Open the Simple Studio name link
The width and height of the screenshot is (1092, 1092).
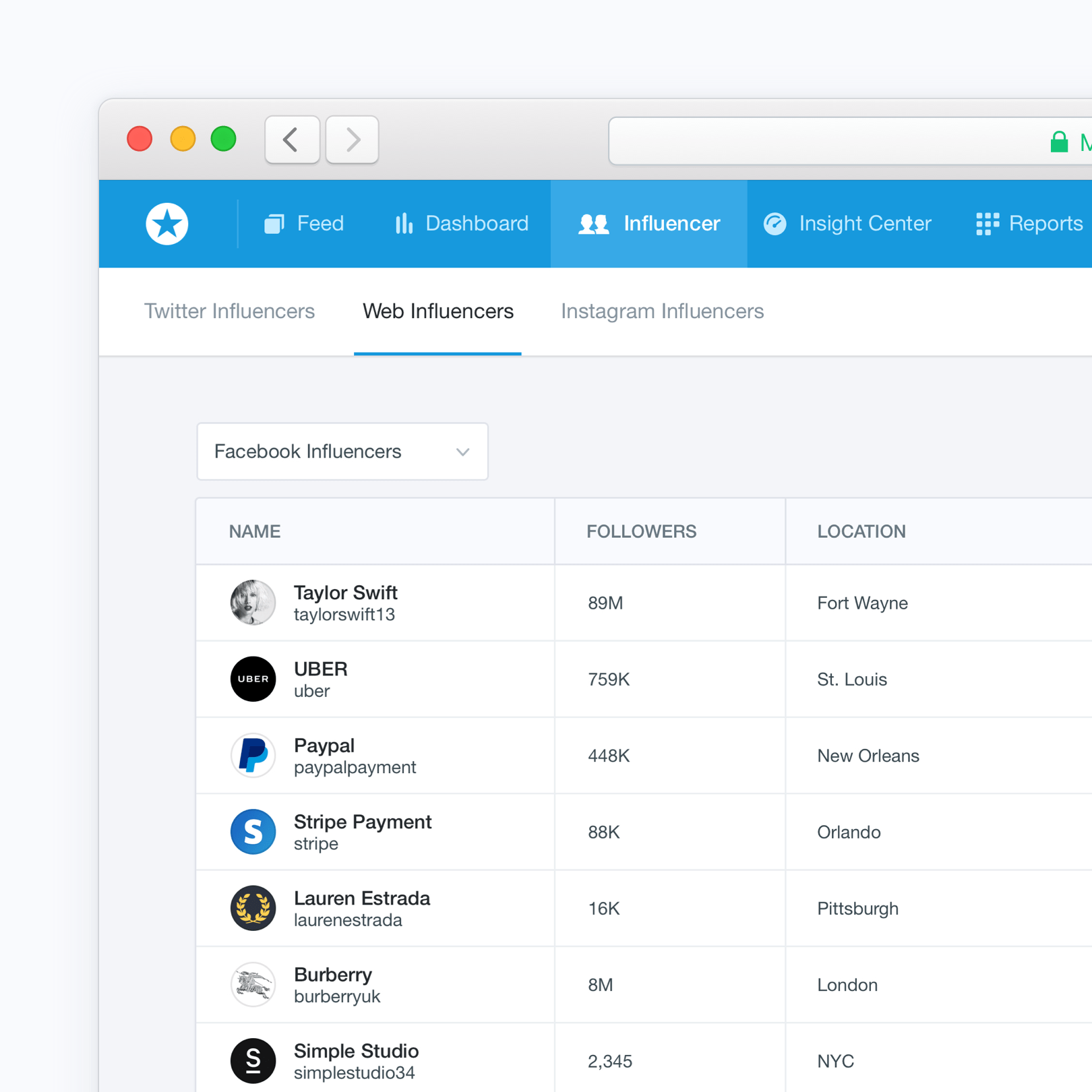(356, 1051)
